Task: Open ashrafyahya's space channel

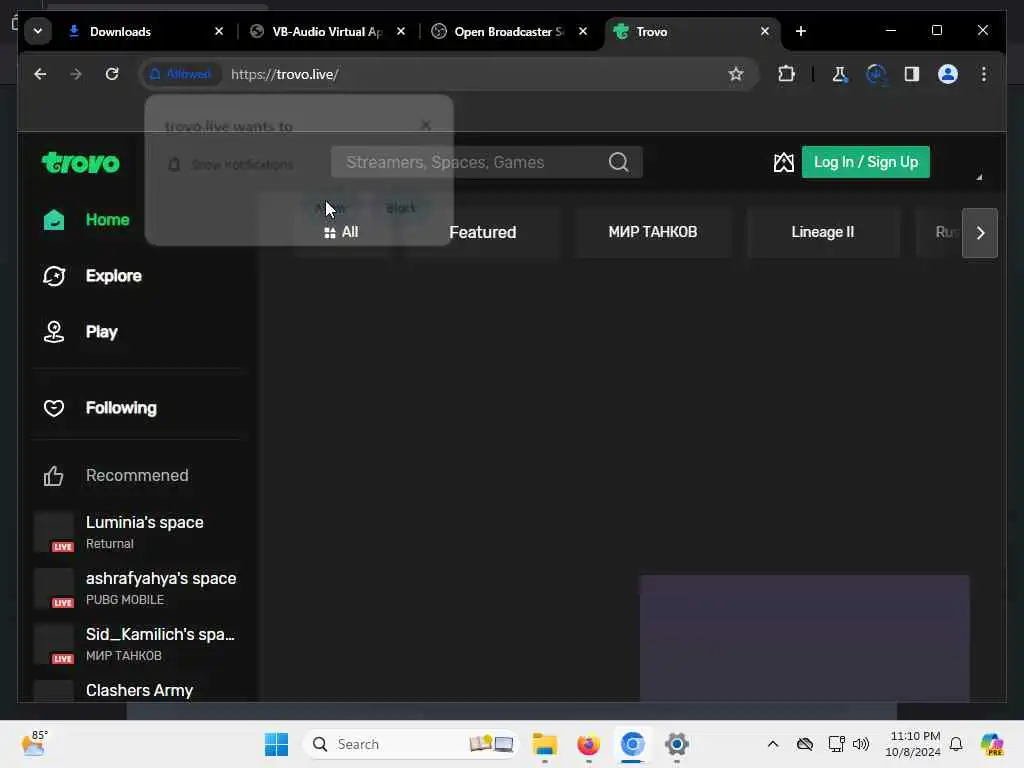Action: [x=137, y=588]
